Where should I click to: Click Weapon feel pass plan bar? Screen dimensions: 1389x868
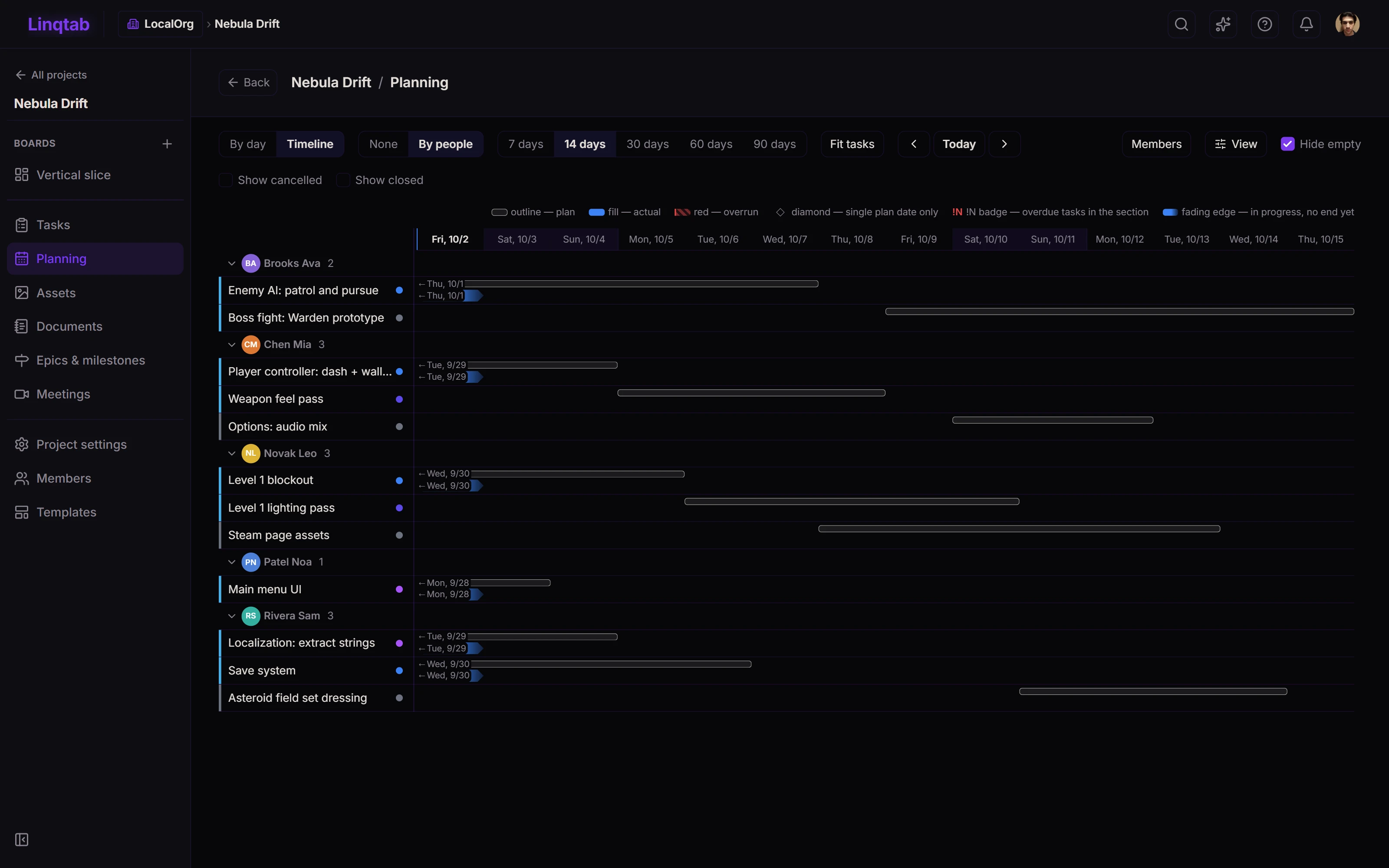751,393
